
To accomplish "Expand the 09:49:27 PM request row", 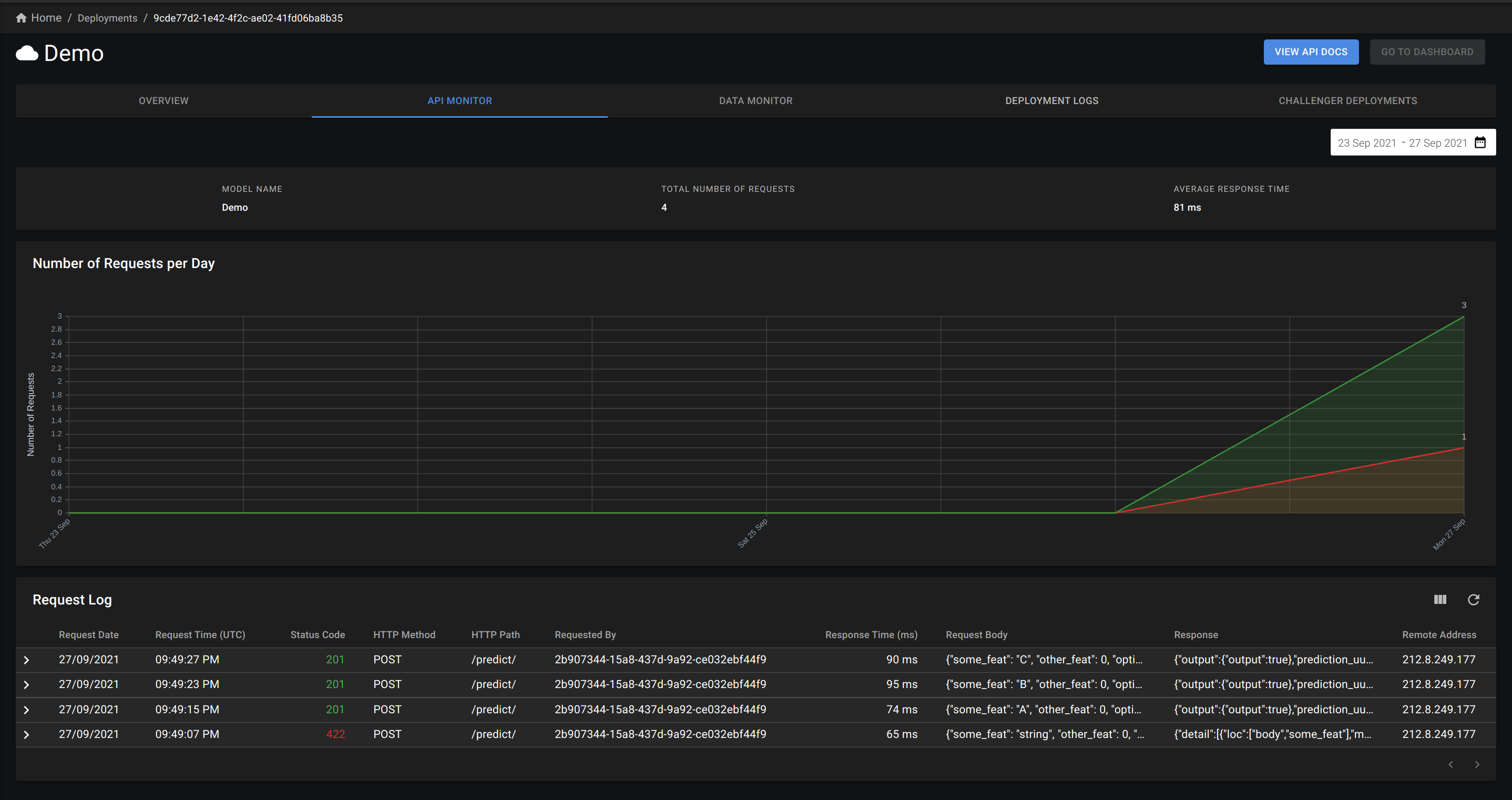I will 26,660.
